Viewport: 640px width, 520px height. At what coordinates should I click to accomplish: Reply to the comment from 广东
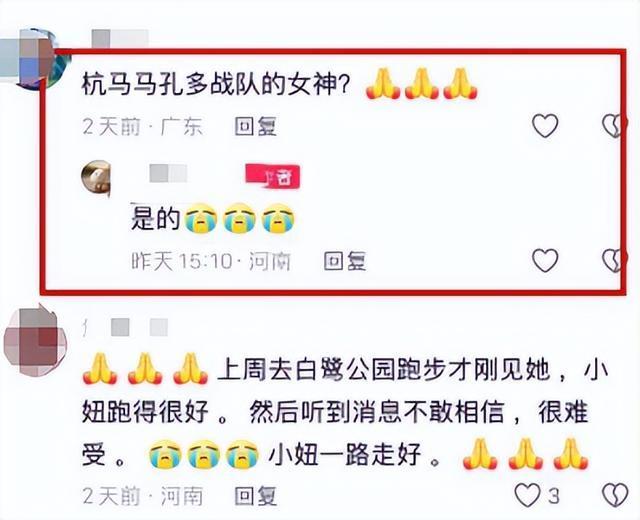point(256,127)
